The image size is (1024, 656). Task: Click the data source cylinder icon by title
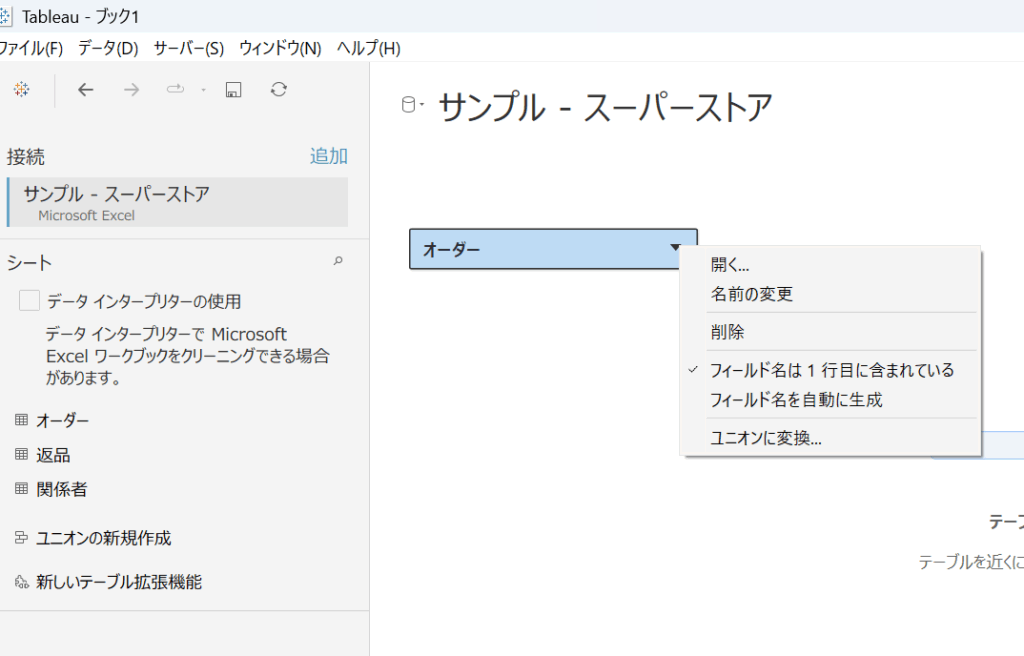[x=408, y=106]
